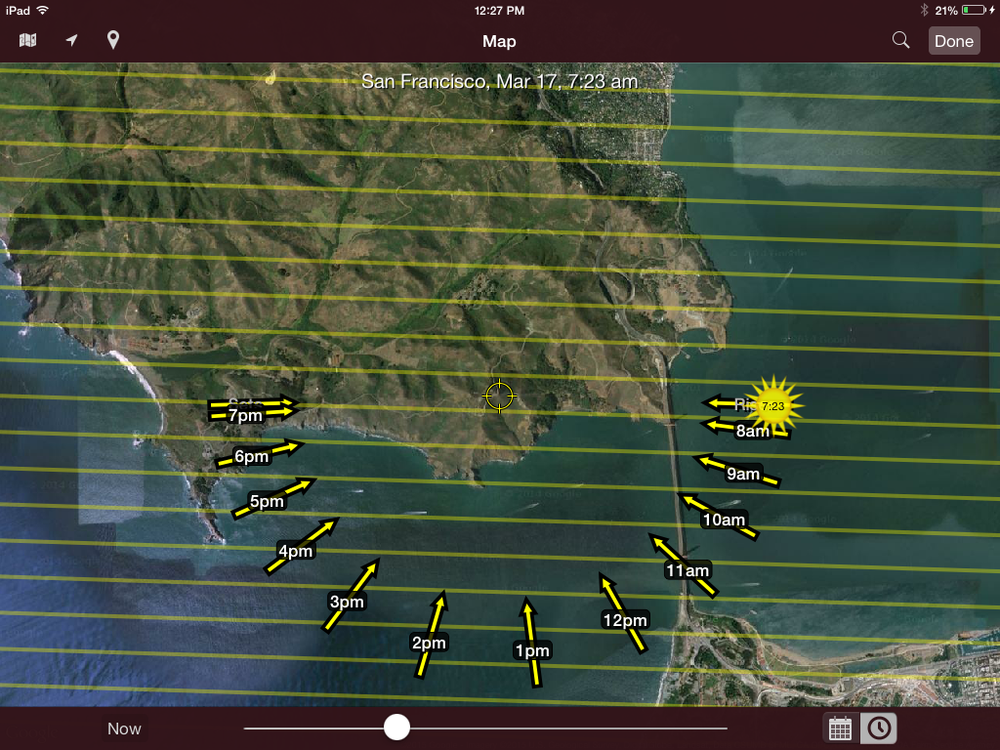Switch to clock time mode
The image size is (1000, 750).
point(878,728)
